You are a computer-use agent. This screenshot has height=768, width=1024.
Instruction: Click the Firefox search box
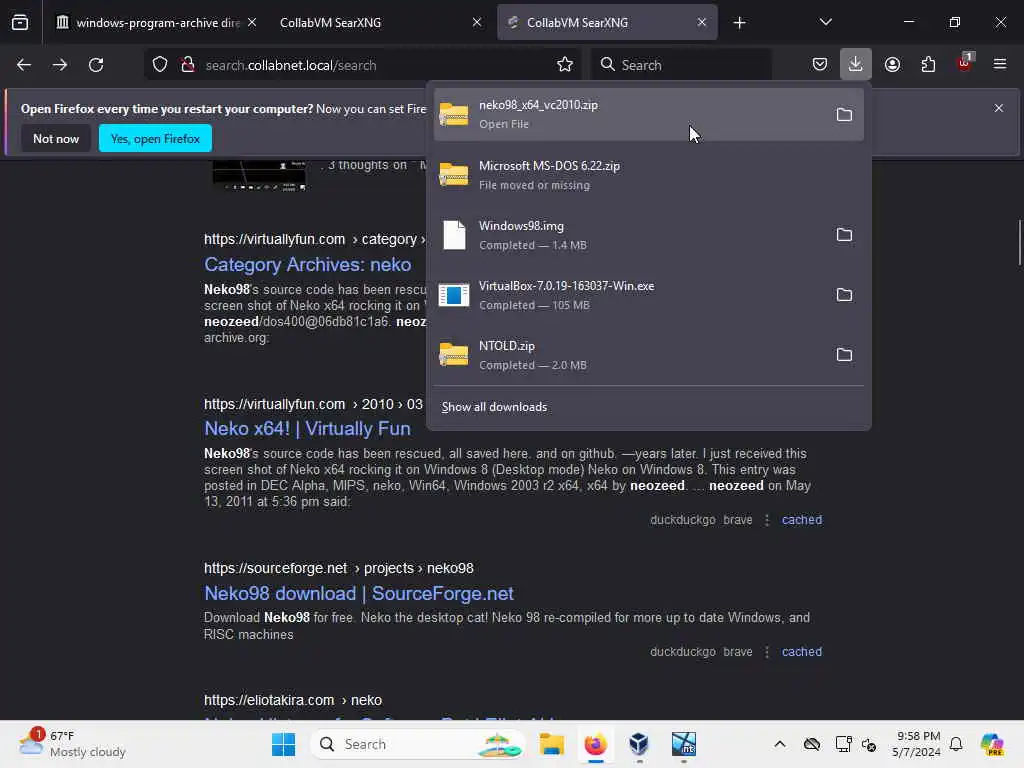[x=682, y=65]
